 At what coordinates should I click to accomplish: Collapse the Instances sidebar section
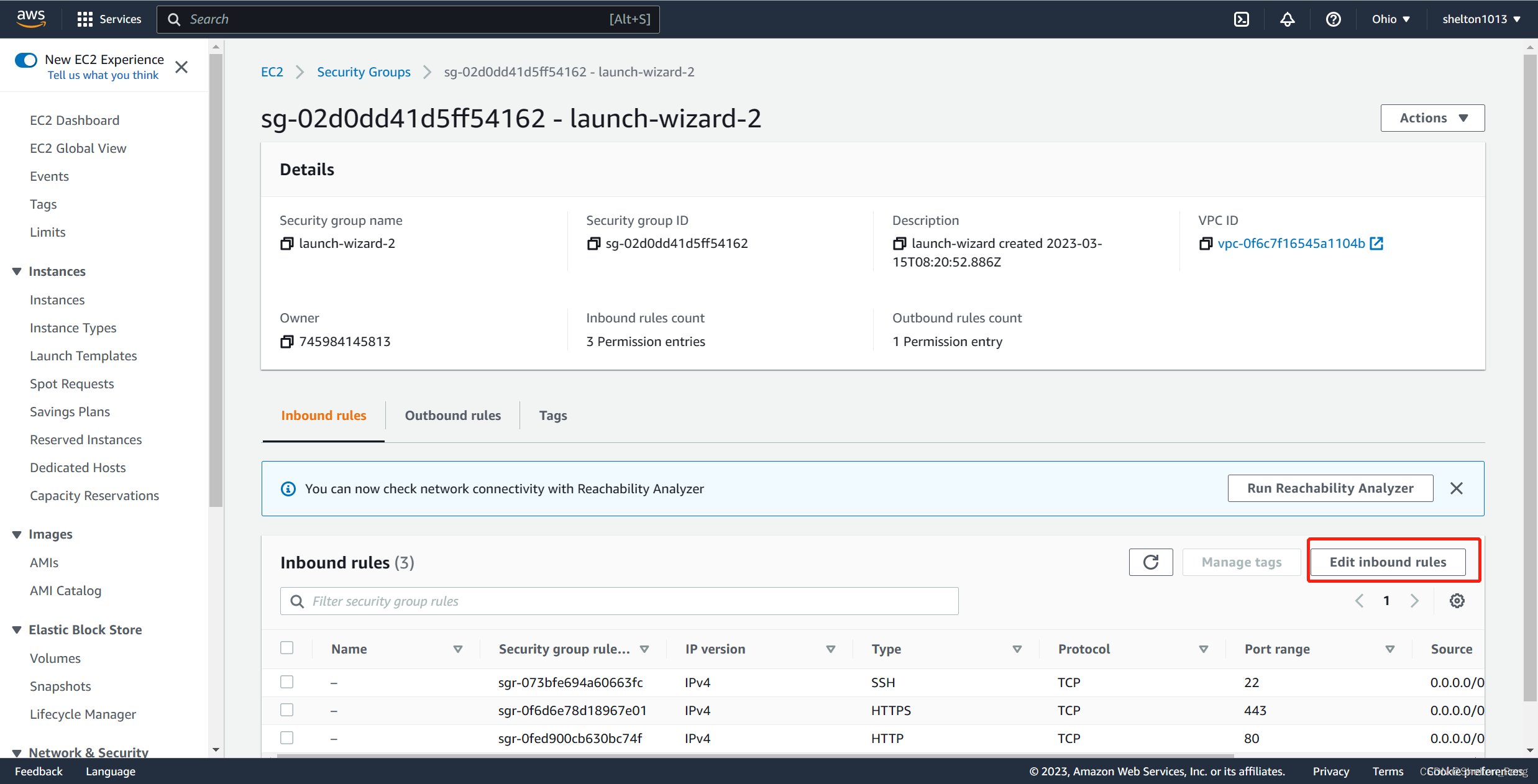tap(17, 271)
